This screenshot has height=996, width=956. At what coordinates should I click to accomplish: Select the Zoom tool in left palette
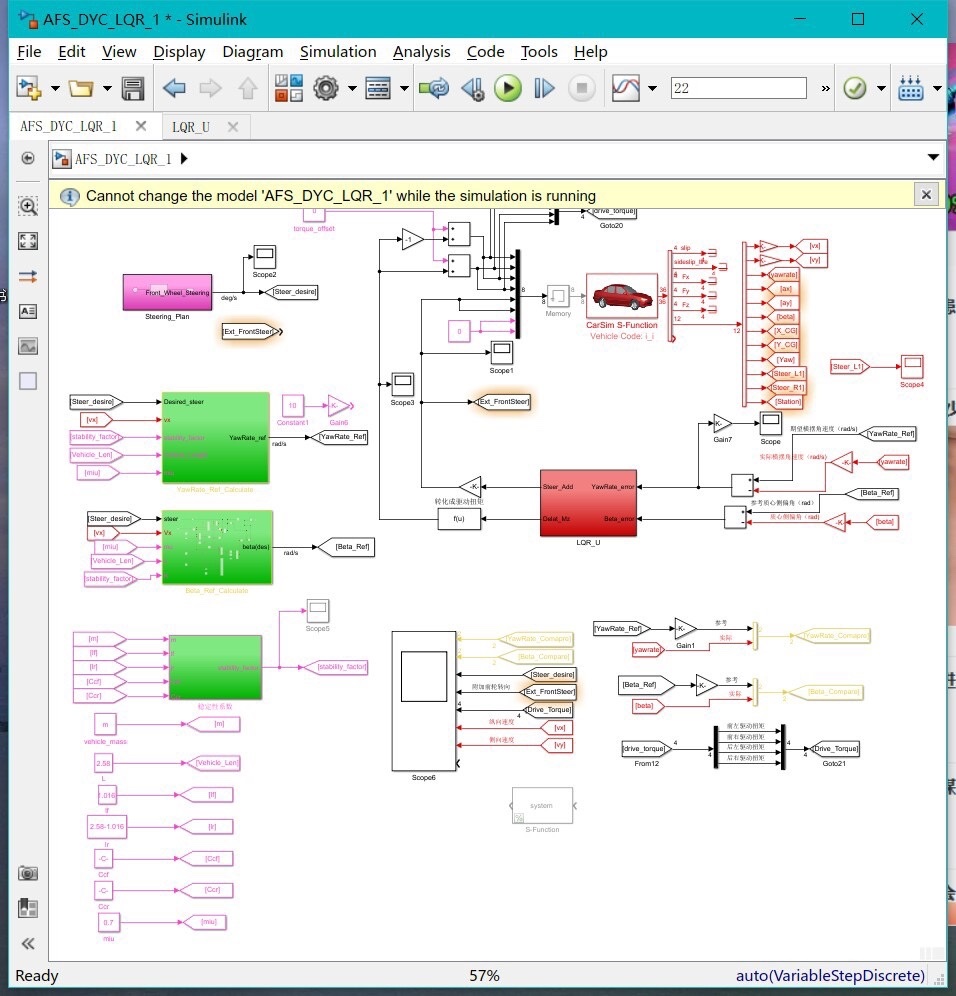(x=28, y=206)
